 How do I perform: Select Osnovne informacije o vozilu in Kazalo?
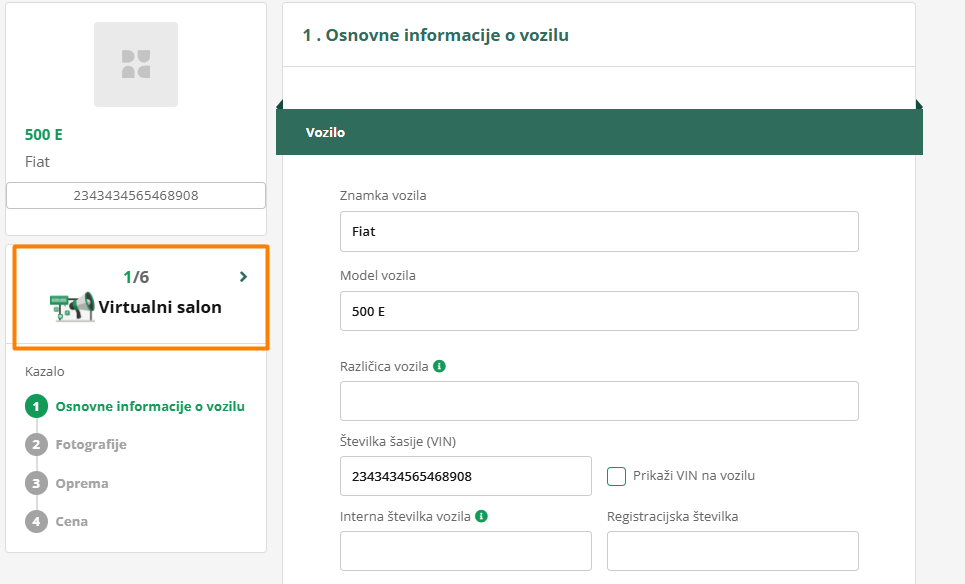coord(150,406)
